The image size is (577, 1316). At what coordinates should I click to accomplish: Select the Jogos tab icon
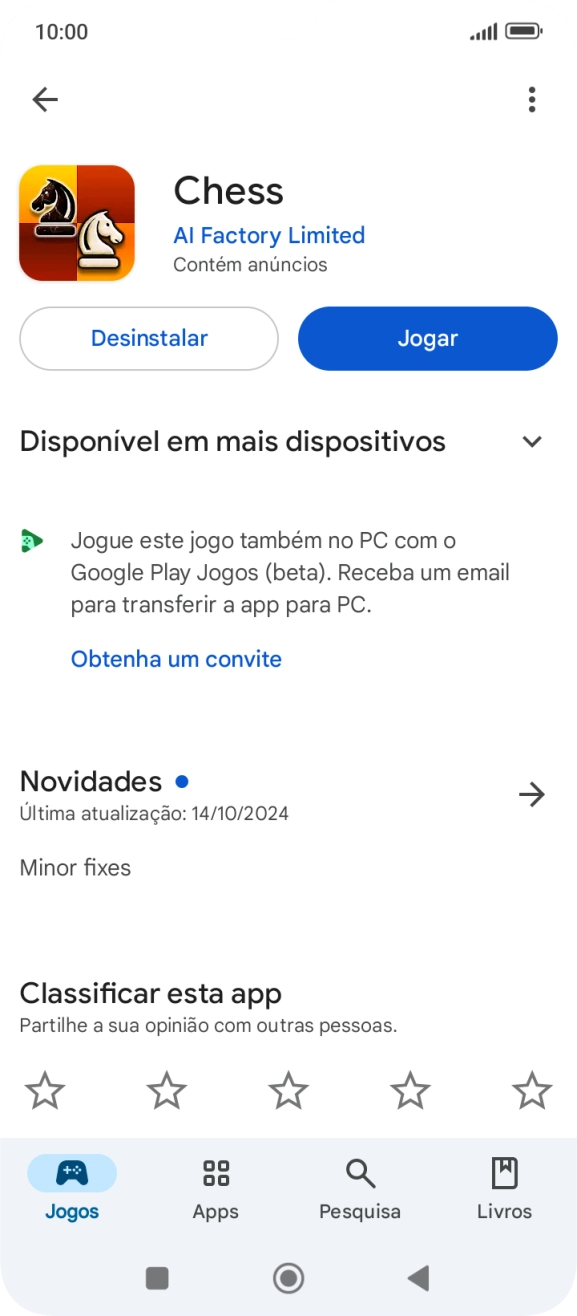click(70, 1172)
